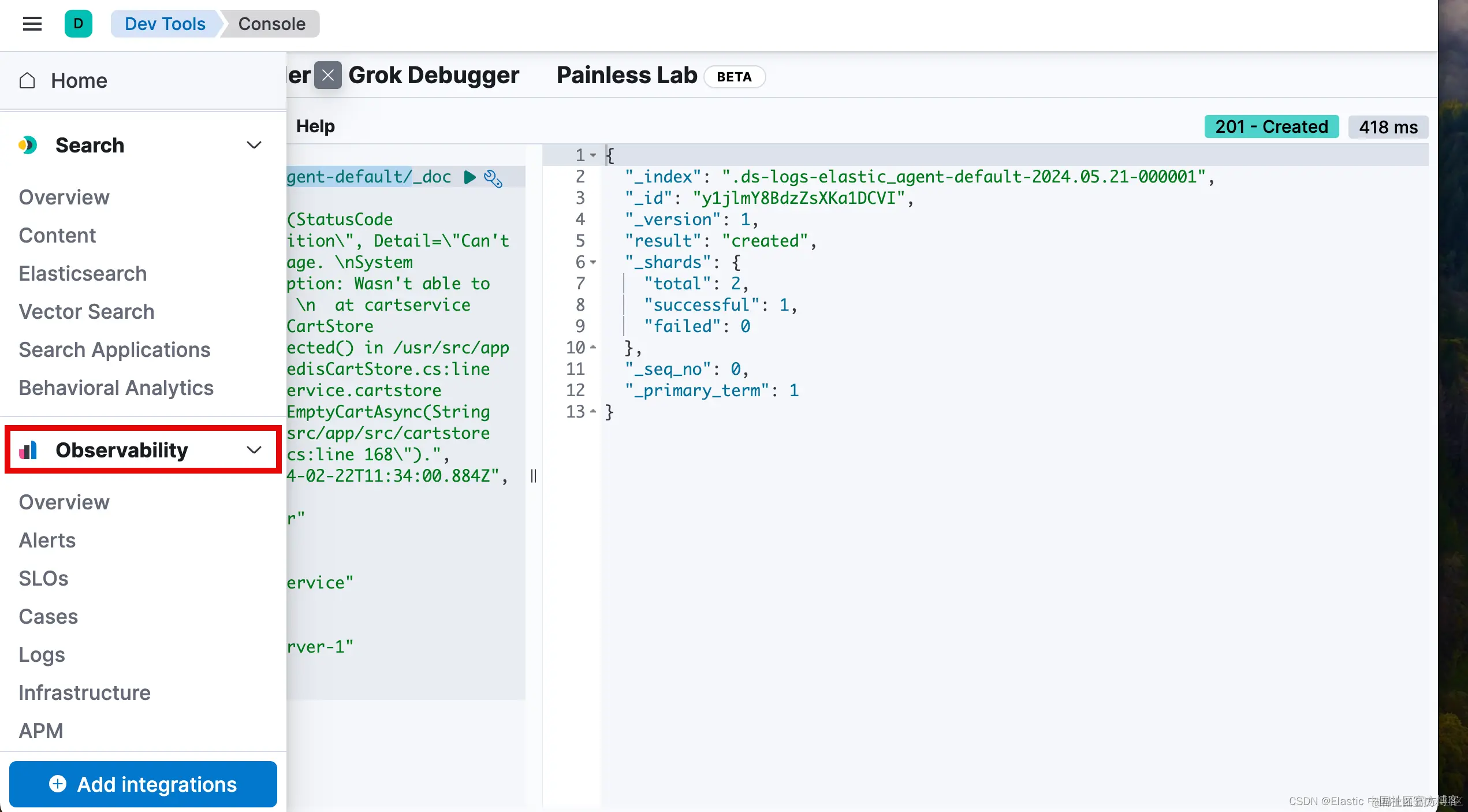This screenshot has width=1468, height=812.
Task: Open Content under Search
Action: point(57,235)
